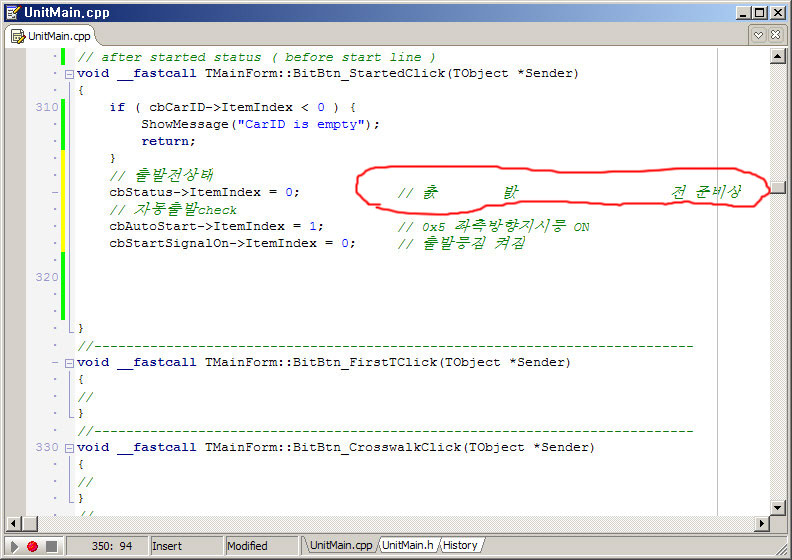Open the tab list dropdown arrow
792x560 pixels.
[x=759, y=35]
